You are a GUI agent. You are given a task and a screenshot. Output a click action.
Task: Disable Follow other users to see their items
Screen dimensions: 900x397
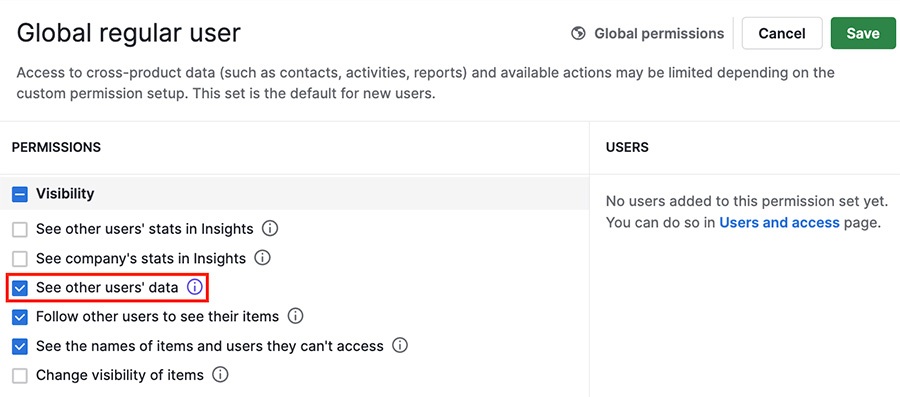pyautogui.click(x=20, y=317)
